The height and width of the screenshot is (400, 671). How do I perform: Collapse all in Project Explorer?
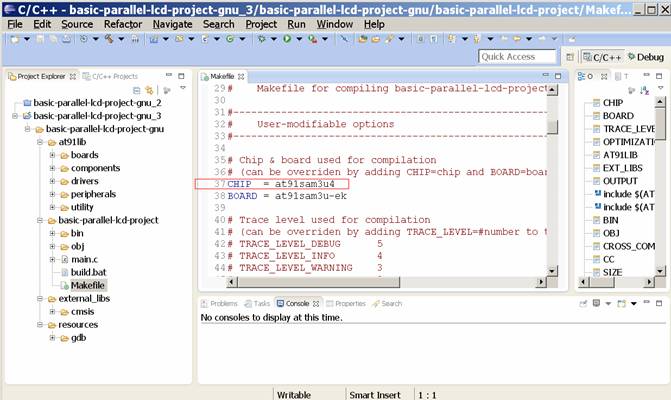137,90
